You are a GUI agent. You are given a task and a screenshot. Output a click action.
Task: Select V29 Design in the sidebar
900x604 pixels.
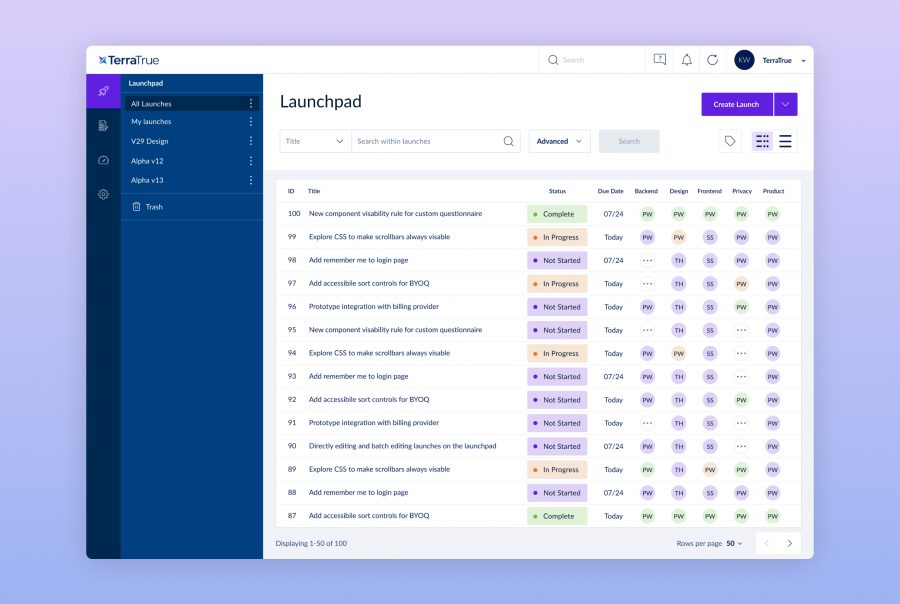click(150, 141)
